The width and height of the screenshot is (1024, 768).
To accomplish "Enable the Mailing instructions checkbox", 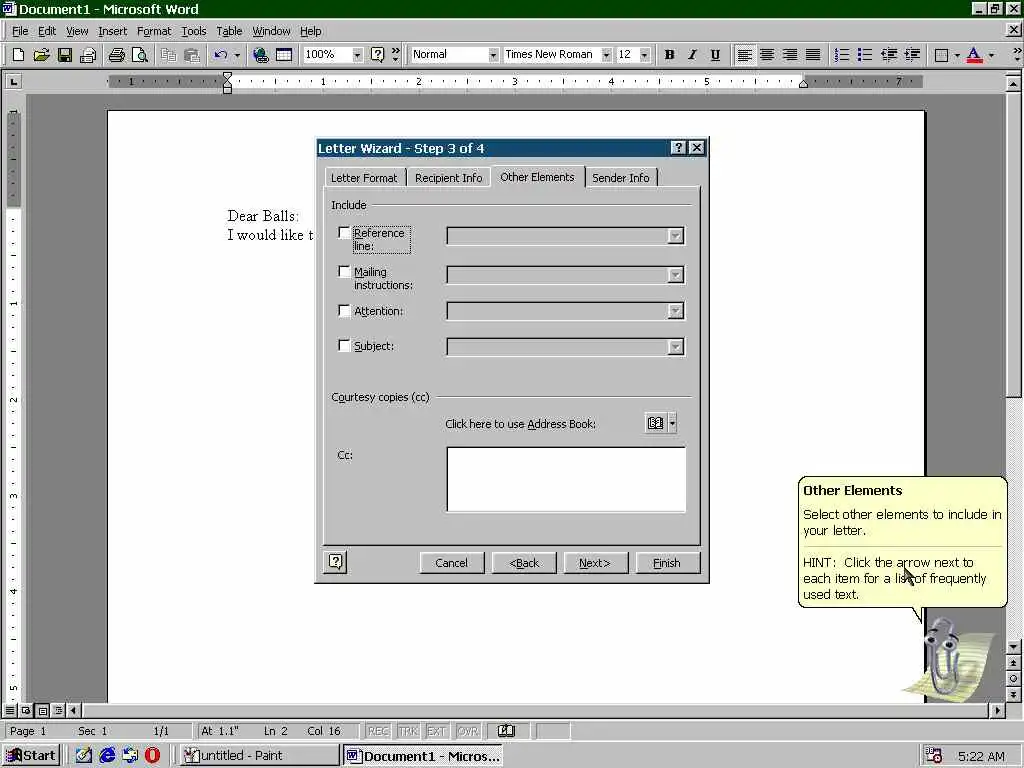I will pyautogui.click(x=344, y=271).
